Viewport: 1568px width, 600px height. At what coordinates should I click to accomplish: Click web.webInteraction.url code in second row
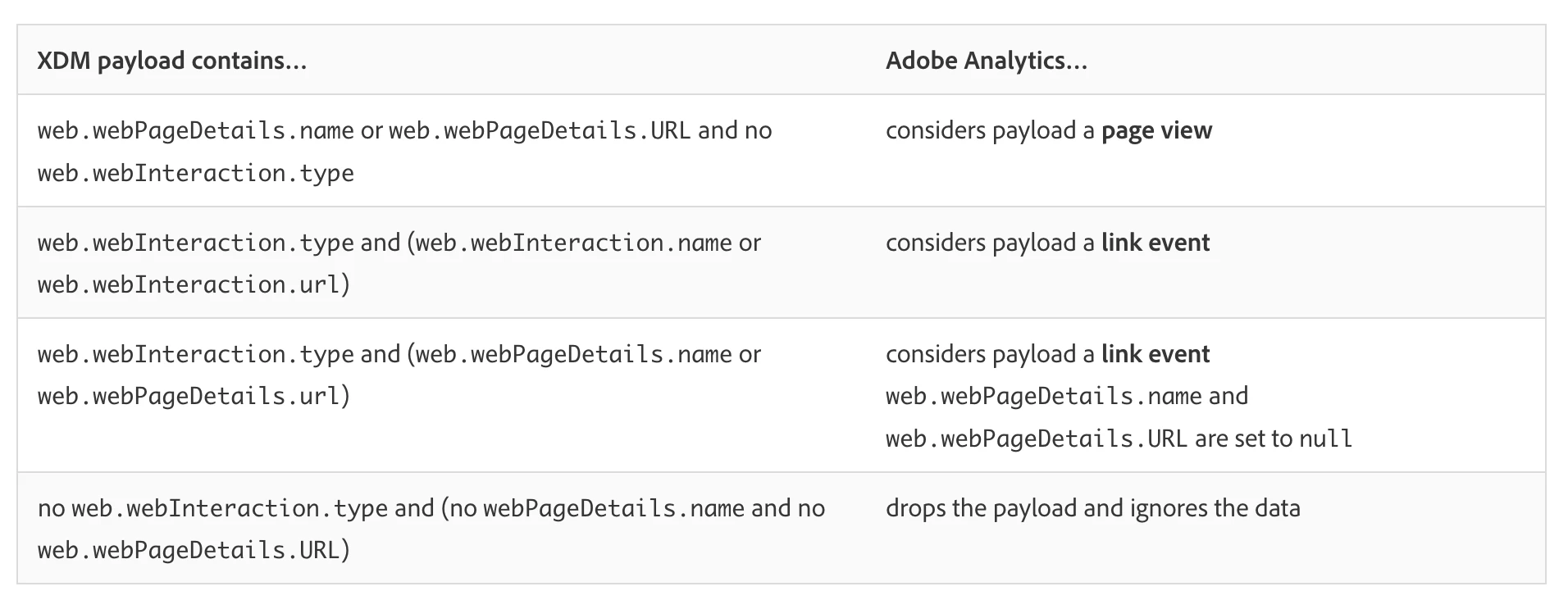(189, 285)
